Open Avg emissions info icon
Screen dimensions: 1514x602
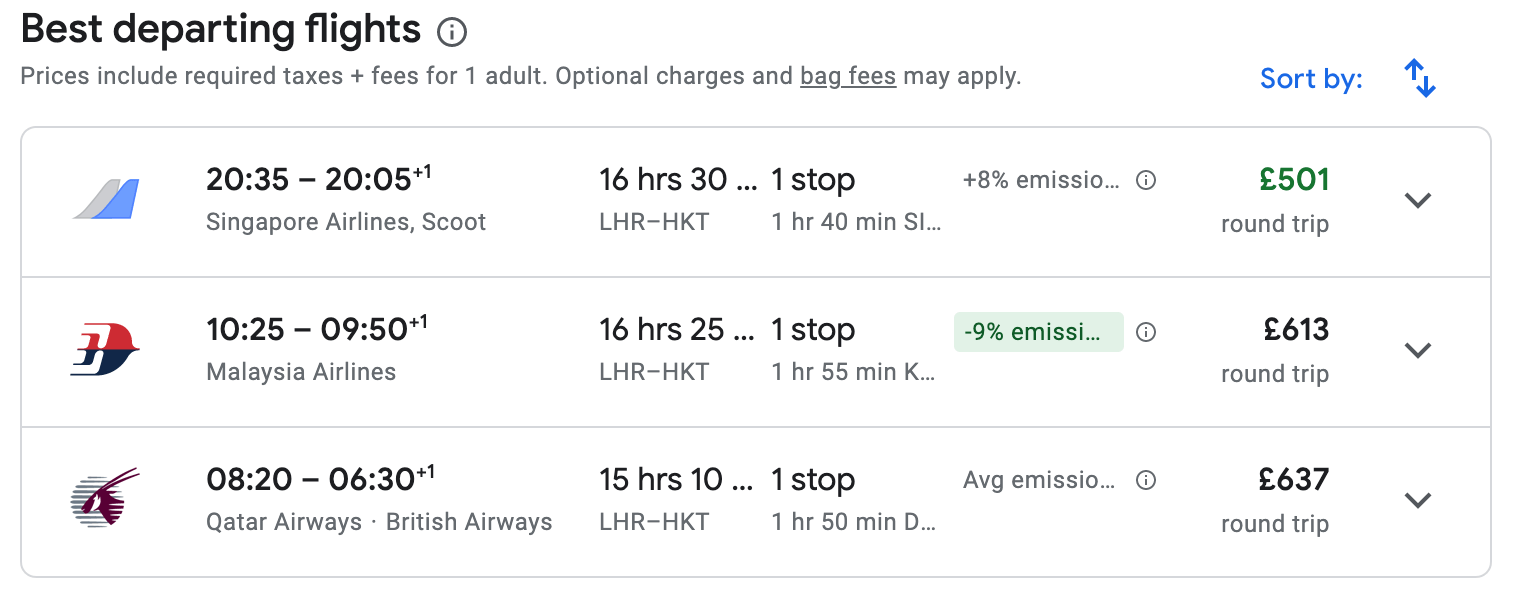(x=1147, y=481)
